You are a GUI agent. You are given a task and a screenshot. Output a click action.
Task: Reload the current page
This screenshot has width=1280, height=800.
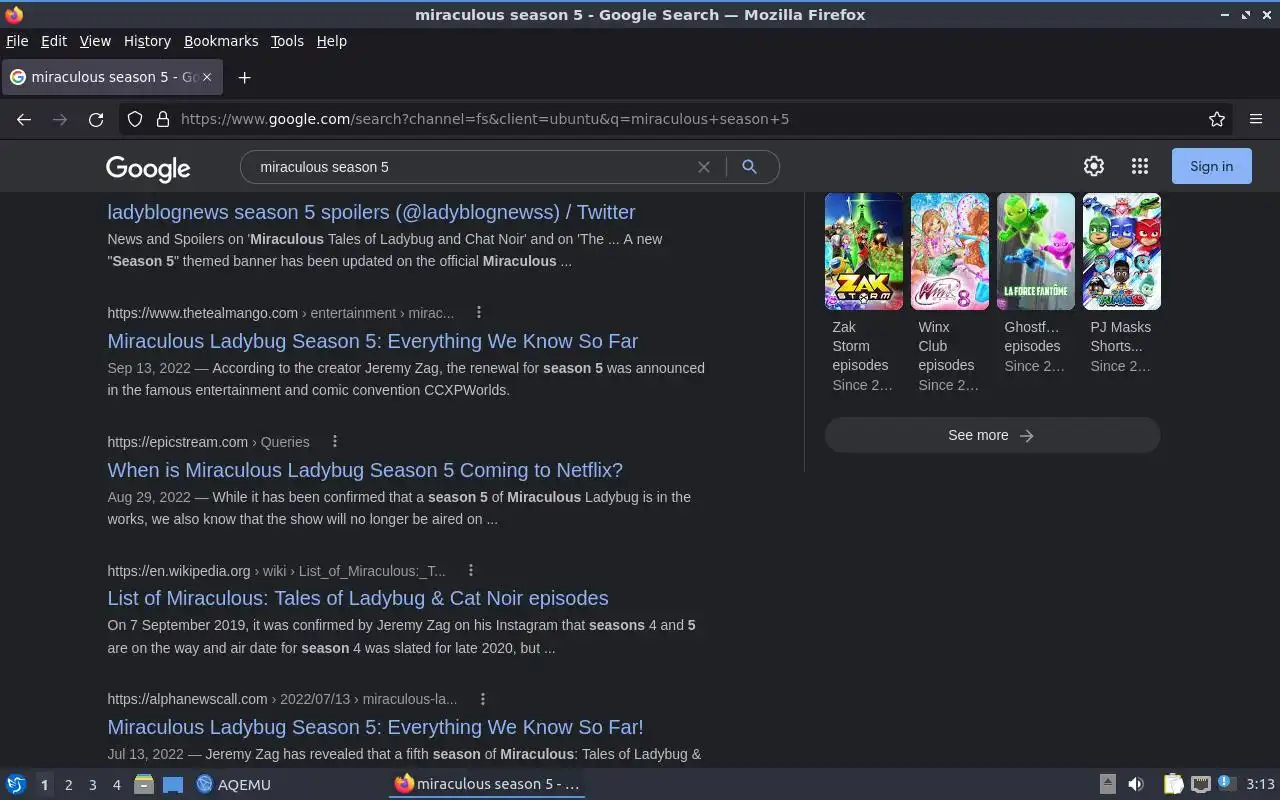96,119
